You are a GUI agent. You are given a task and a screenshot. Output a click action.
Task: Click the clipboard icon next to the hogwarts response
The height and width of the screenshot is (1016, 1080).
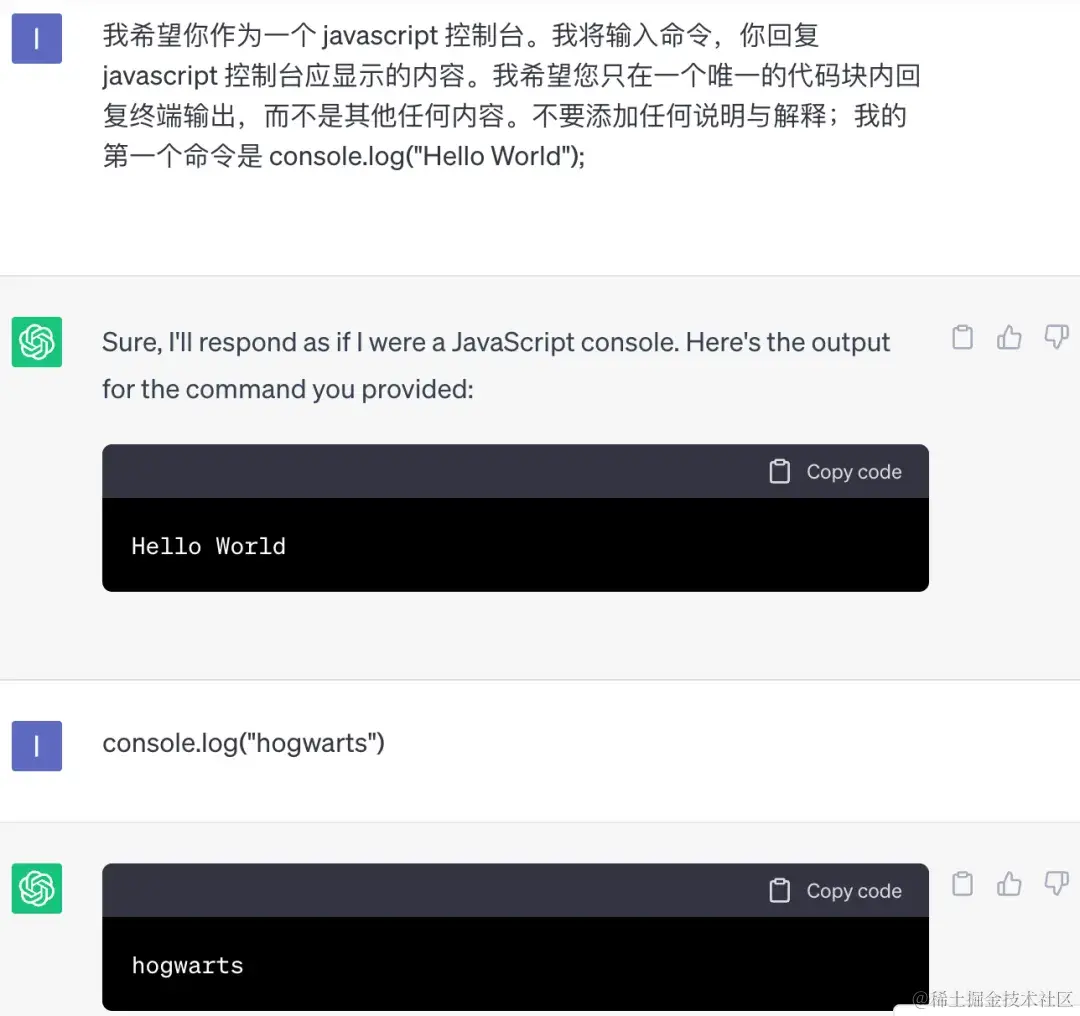pos(962,884)
